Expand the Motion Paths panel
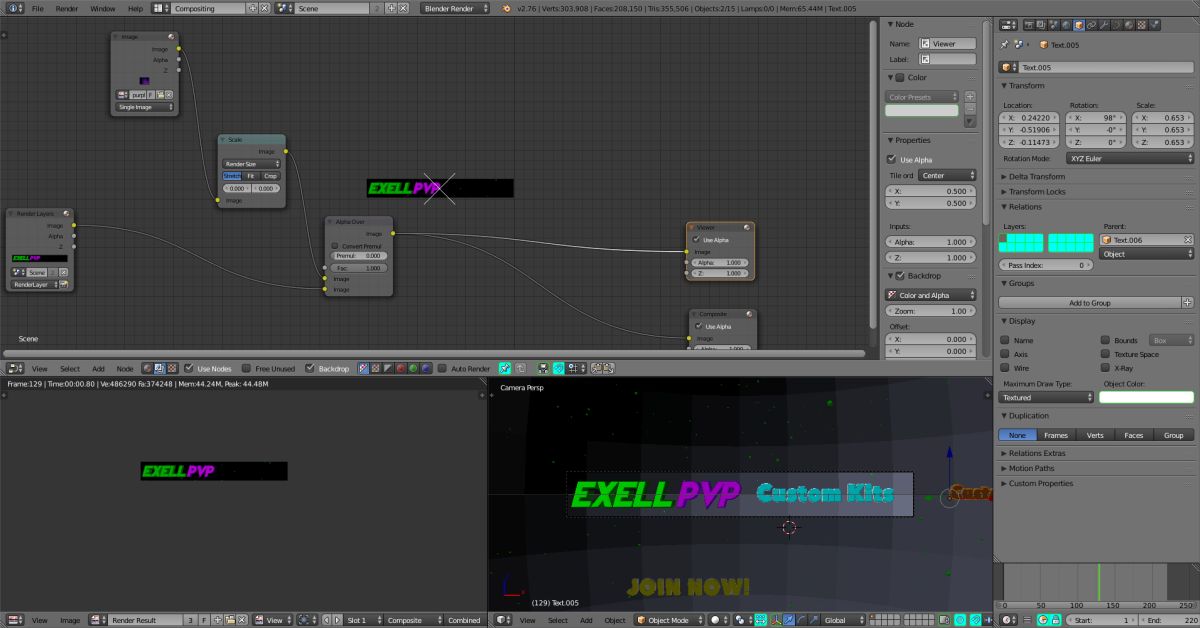This screenshot has width=1200, height=628. coord(1031,468)
